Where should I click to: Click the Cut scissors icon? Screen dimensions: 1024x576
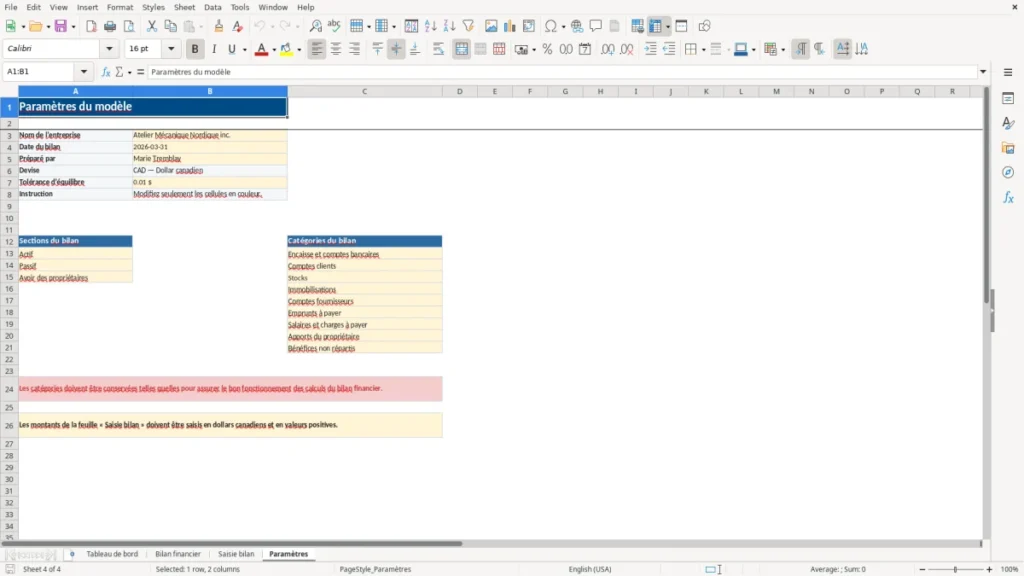[x=152, y=26]
